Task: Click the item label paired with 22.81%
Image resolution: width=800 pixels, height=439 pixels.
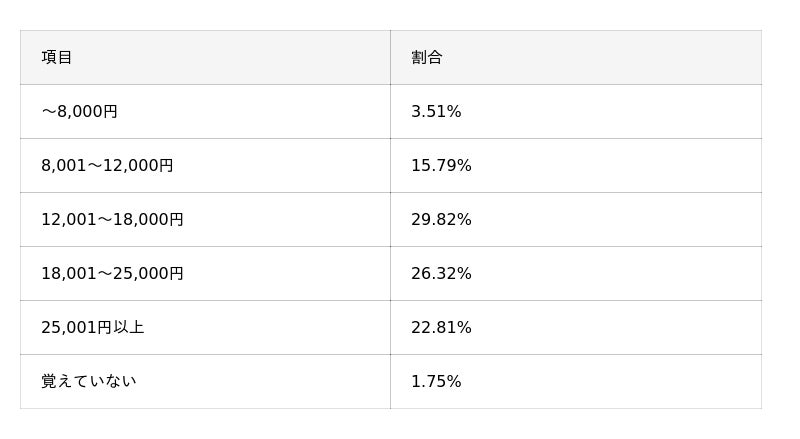Action: 93,328
